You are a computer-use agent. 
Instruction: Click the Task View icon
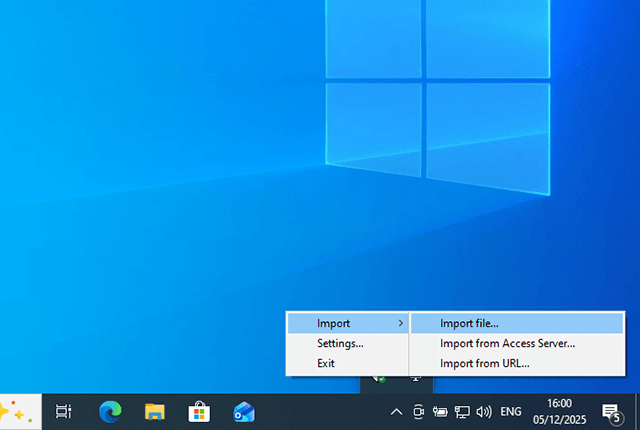[63, 411]
